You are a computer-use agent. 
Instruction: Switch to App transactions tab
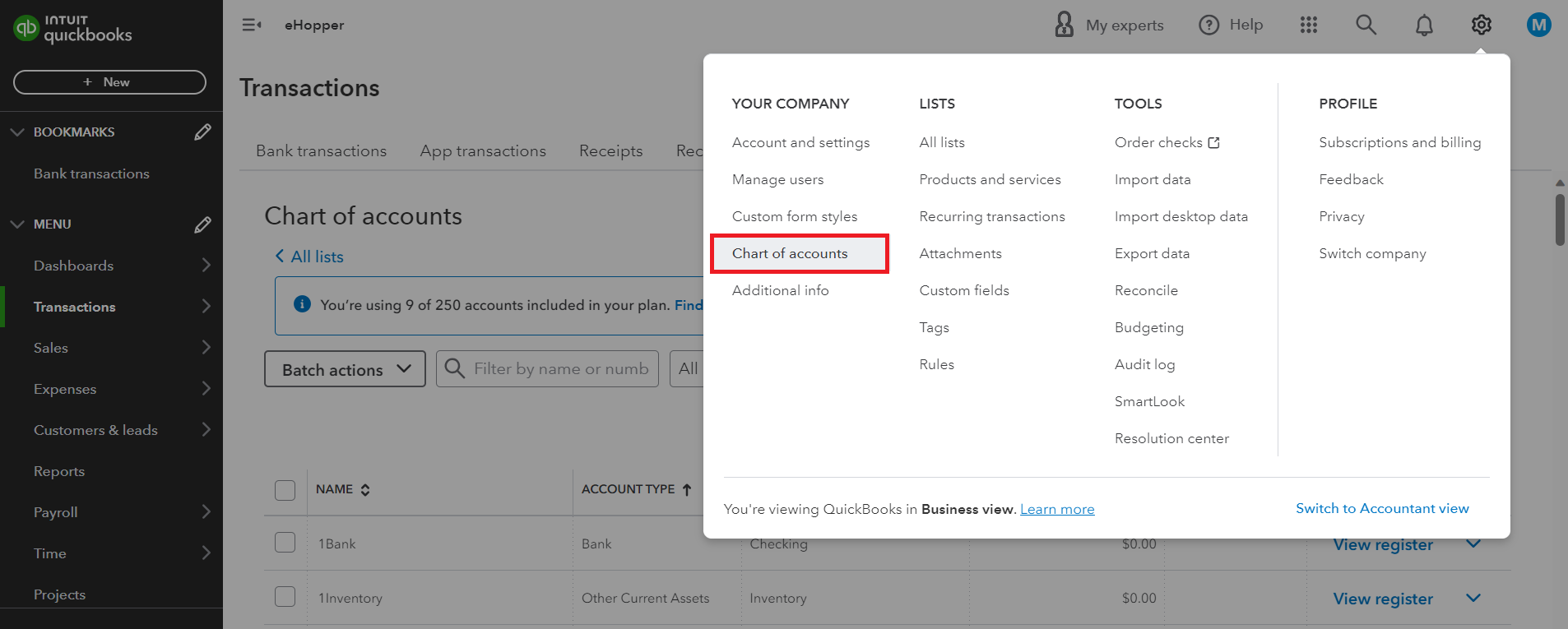[483, 150]
